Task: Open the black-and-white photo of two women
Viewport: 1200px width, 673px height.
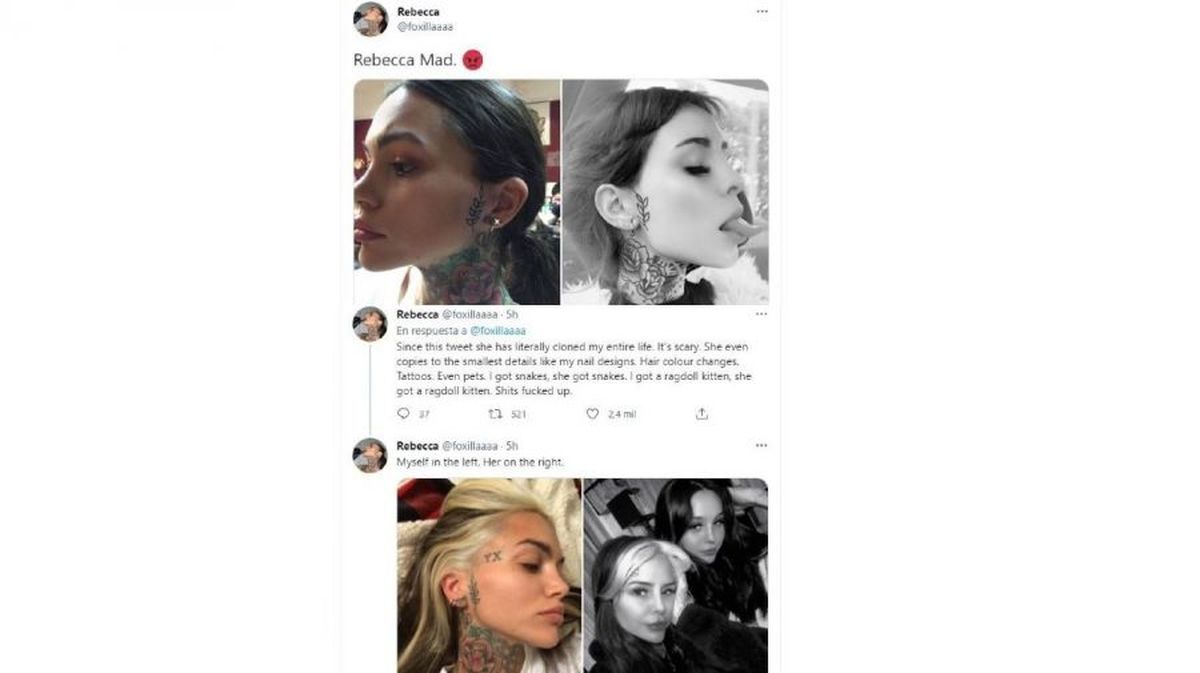Action: tap(676, 575)
